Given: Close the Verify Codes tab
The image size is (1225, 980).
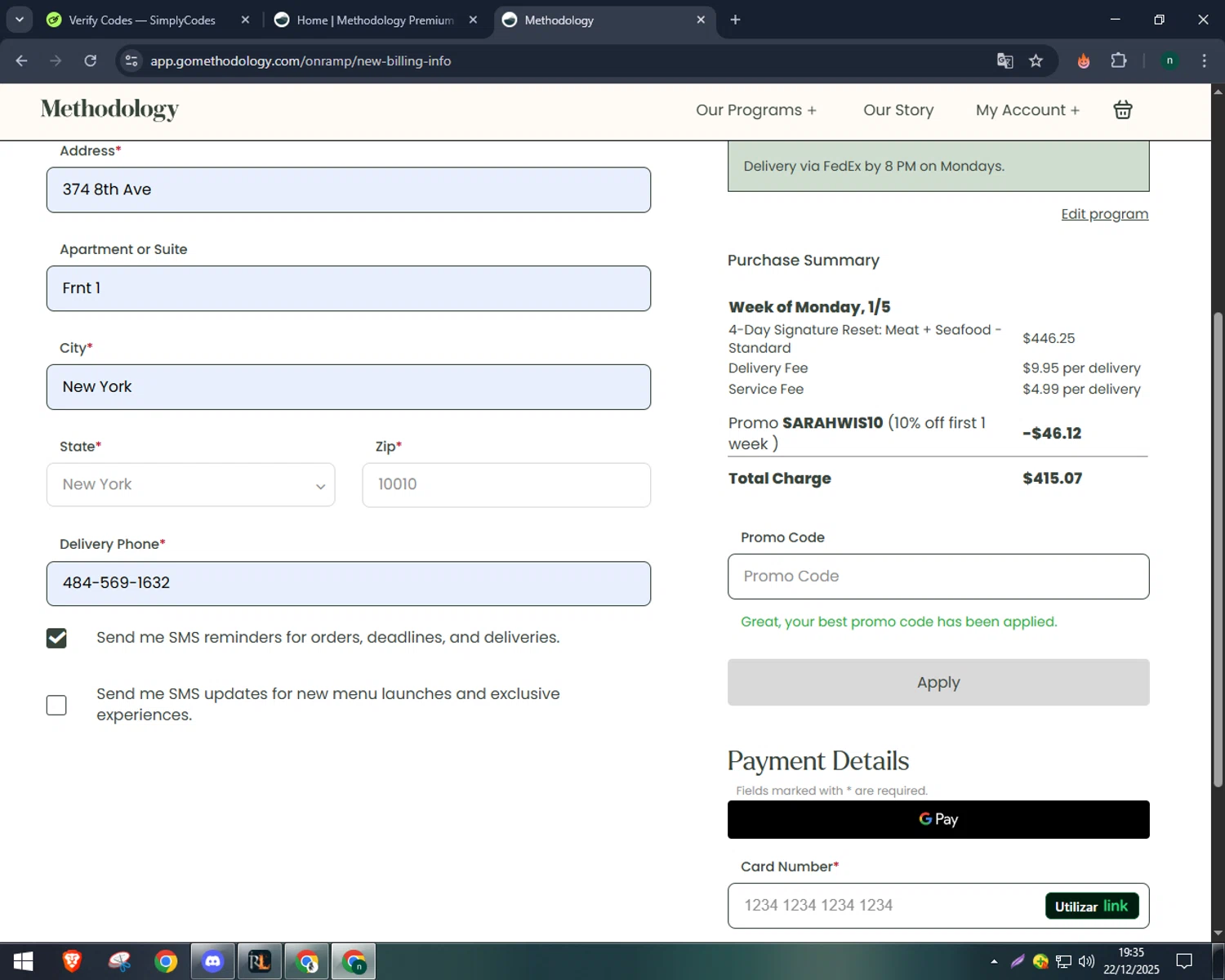Looking at the screenshot, I should [x=245, y=20].
